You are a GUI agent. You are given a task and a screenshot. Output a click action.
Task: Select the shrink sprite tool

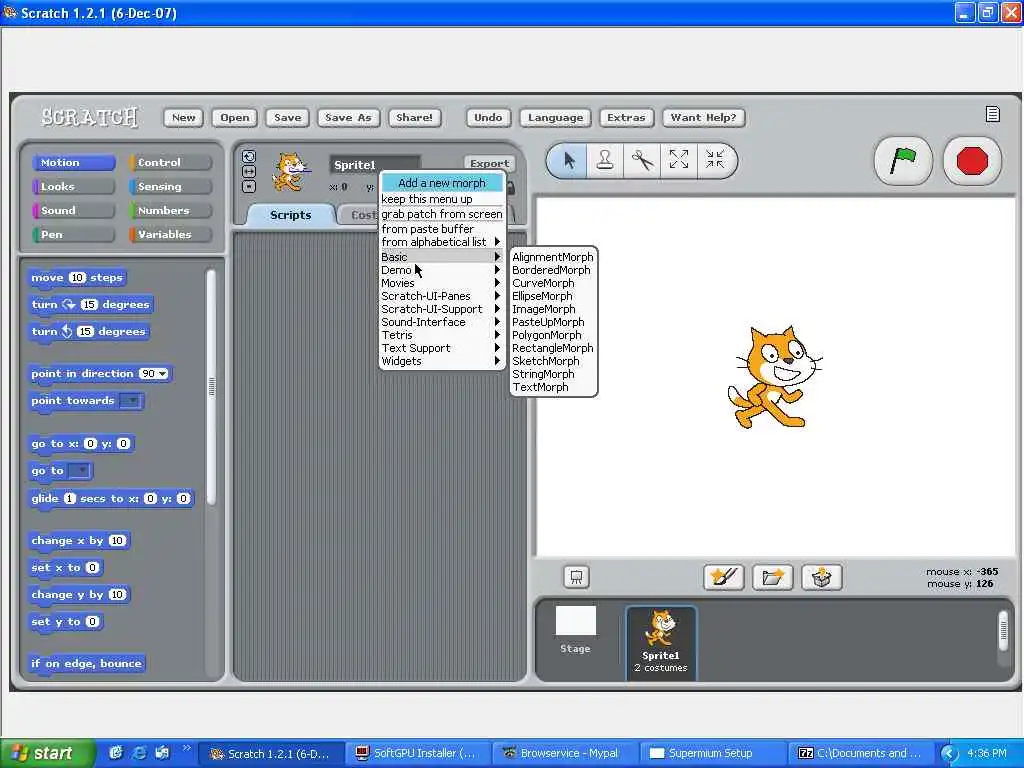click(715, 160)
